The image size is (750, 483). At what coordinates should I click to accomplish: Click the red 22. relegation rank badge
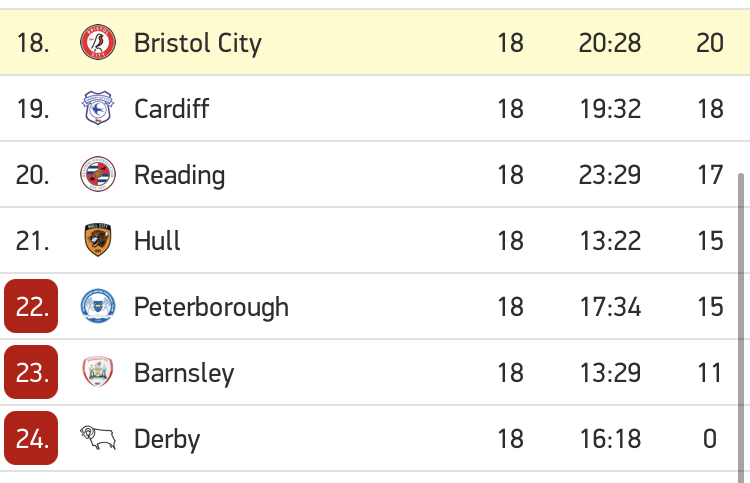(x=31, y=306)
